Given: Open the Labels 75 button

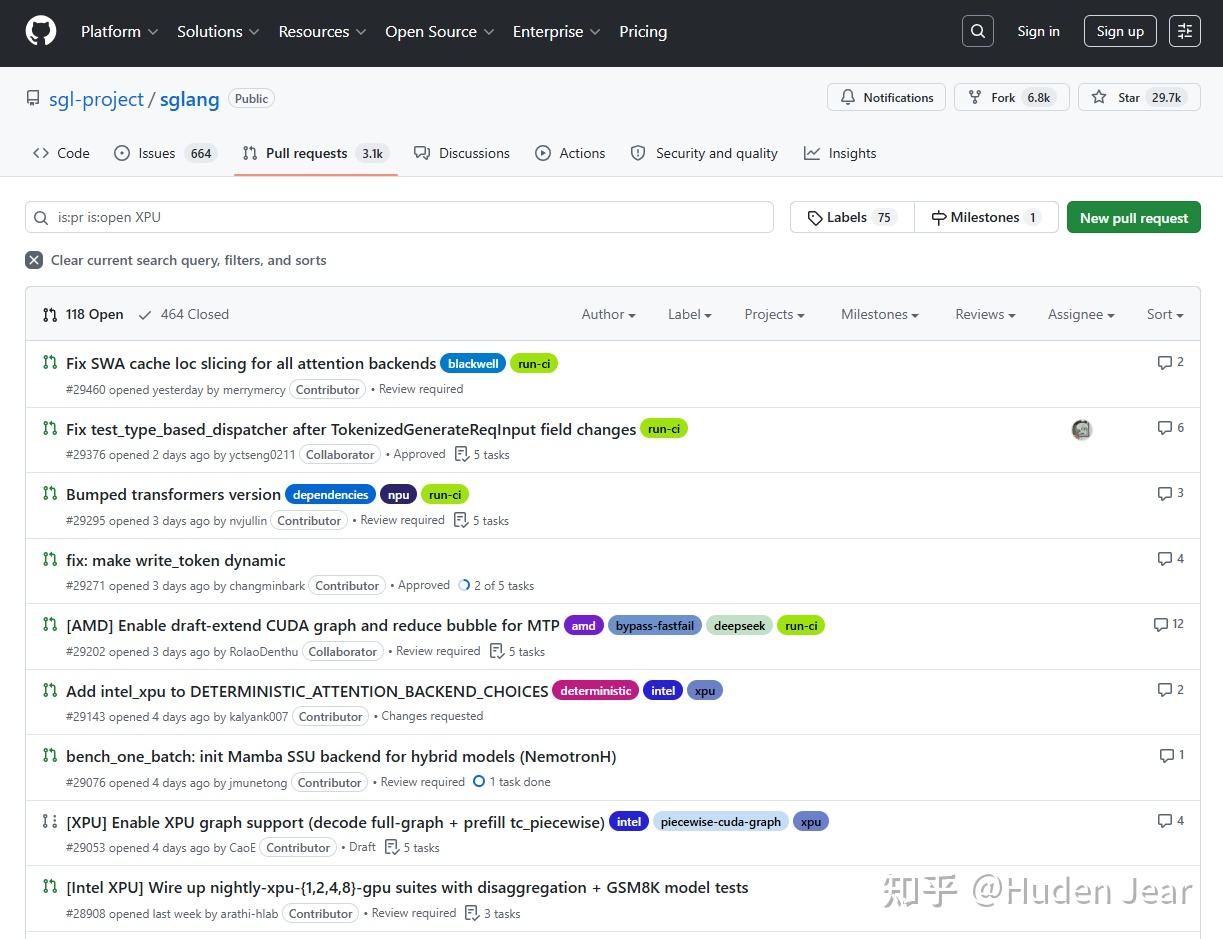Looking at the screenshot, I should pyautogui.click(x=852, y=217).
